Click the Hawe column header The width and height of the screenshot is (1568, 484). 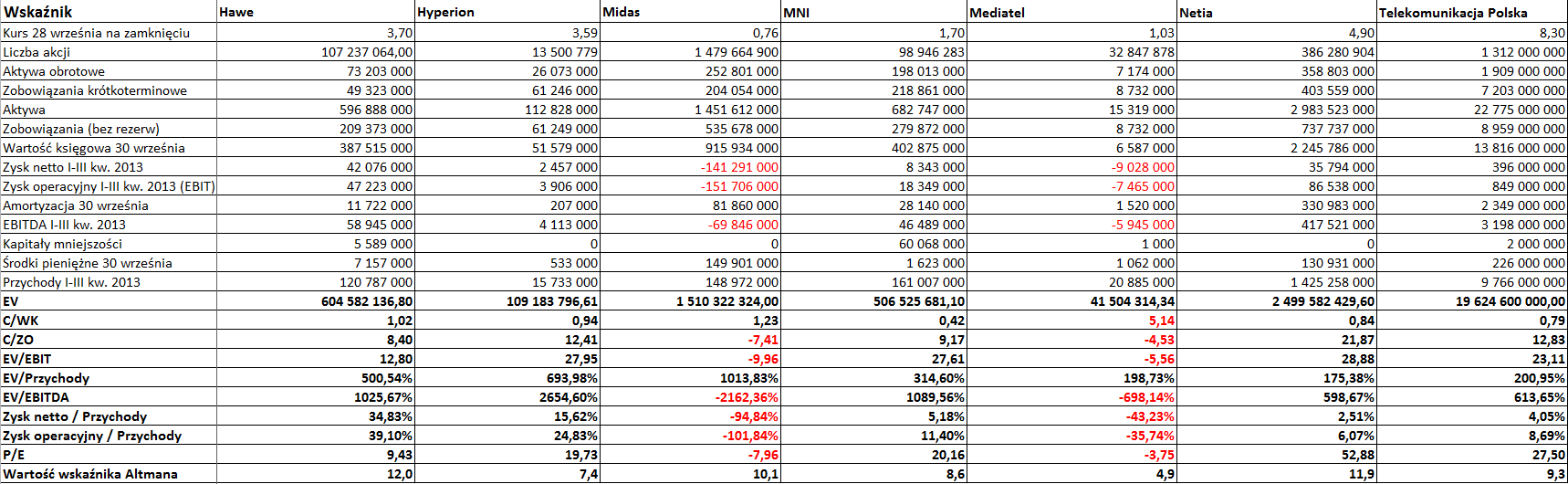click(x=316, y=12)
